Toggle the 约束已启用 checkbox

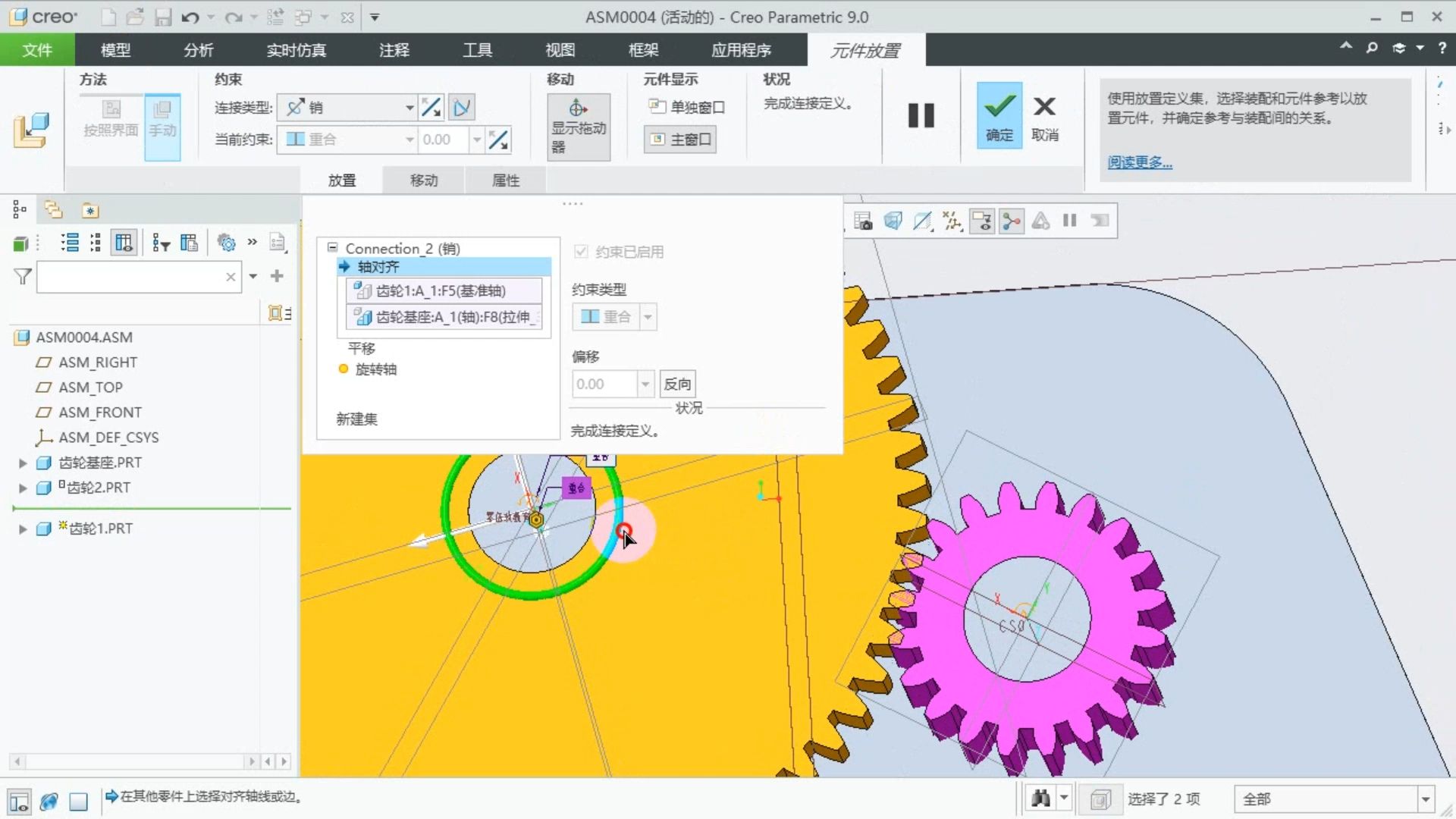pyautogui.click(x=581, y=252)
